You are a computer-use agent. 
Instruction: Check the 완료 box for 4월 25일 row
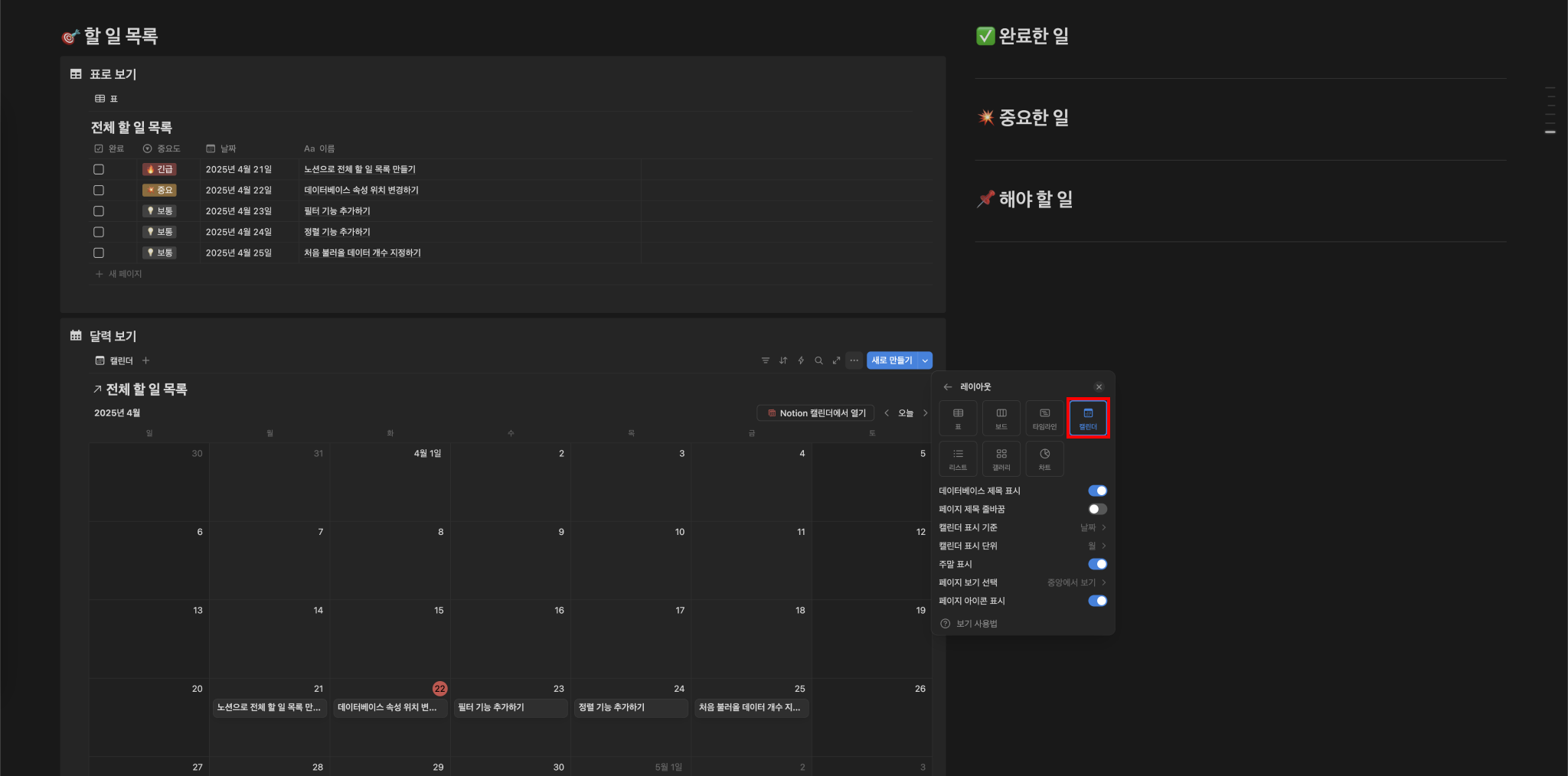[x=99, y=253]
